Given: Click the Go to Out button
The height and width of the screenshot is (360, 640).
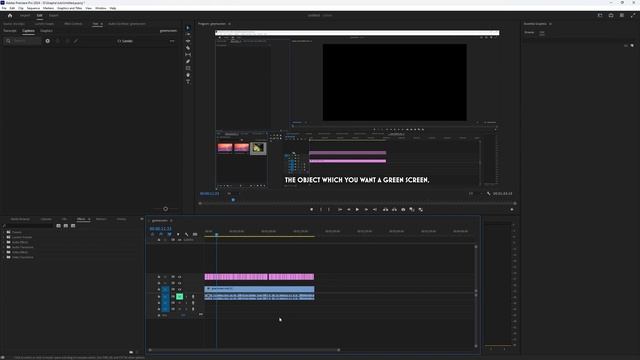Looking at the screenshot, I should tap(375, 209).
